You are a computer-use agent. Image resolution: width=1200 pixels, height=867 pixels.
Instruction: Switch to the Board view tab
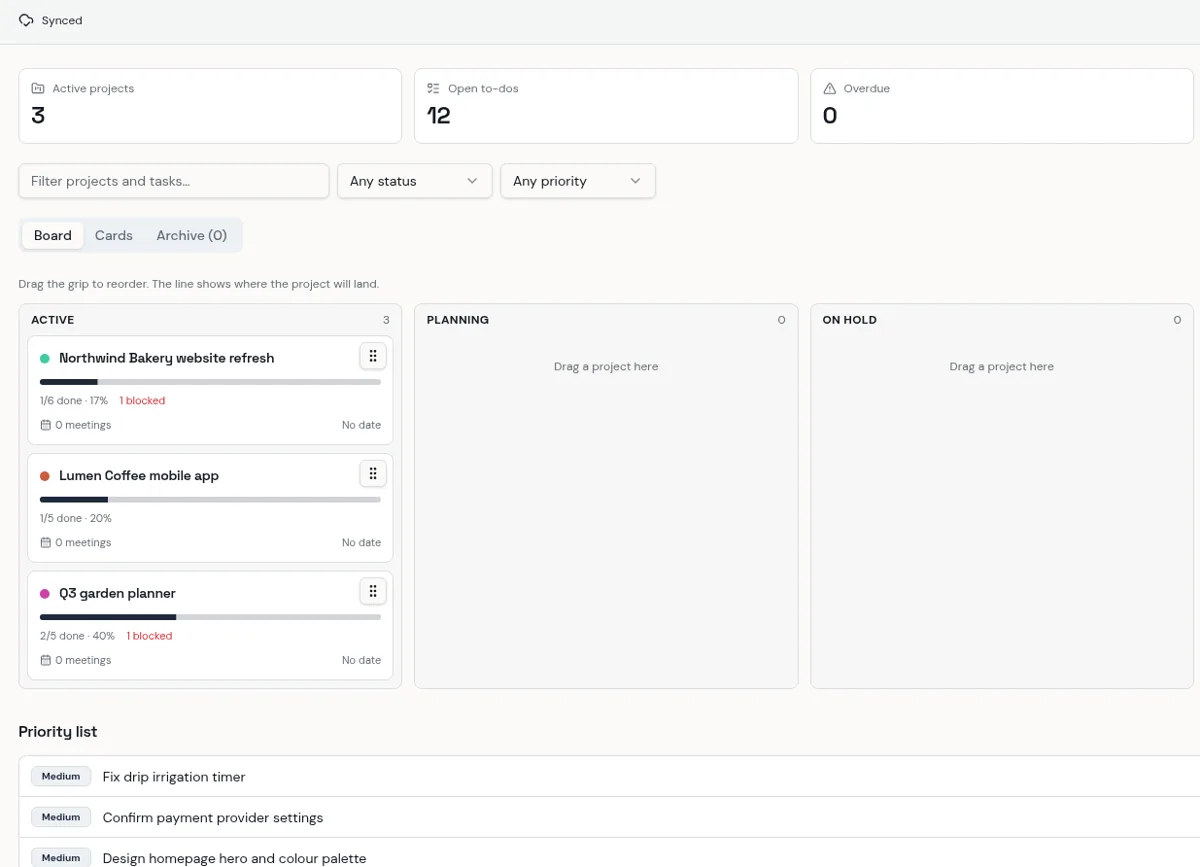pyautogui.click(x=53, y=235)
